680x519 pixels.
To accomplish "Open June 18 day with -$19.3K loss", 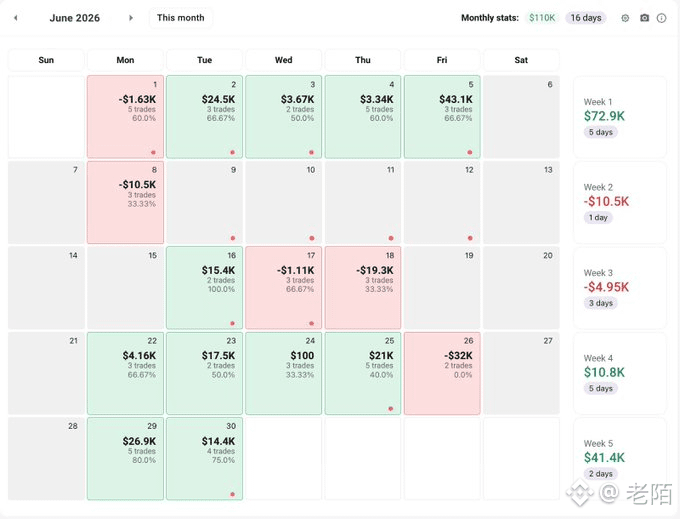I will coord(363,288).
